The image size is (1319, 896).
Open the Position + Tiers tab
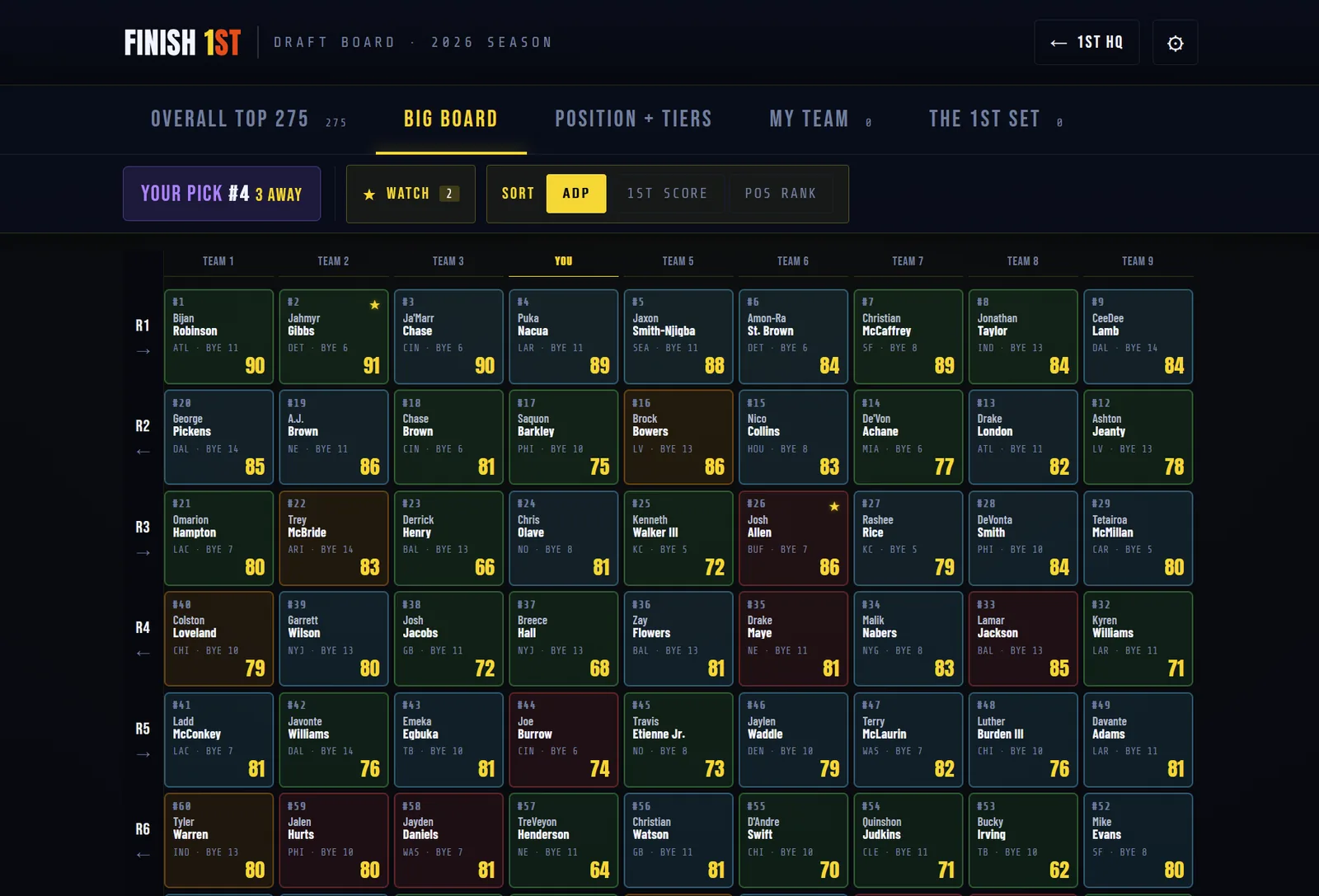633,120
